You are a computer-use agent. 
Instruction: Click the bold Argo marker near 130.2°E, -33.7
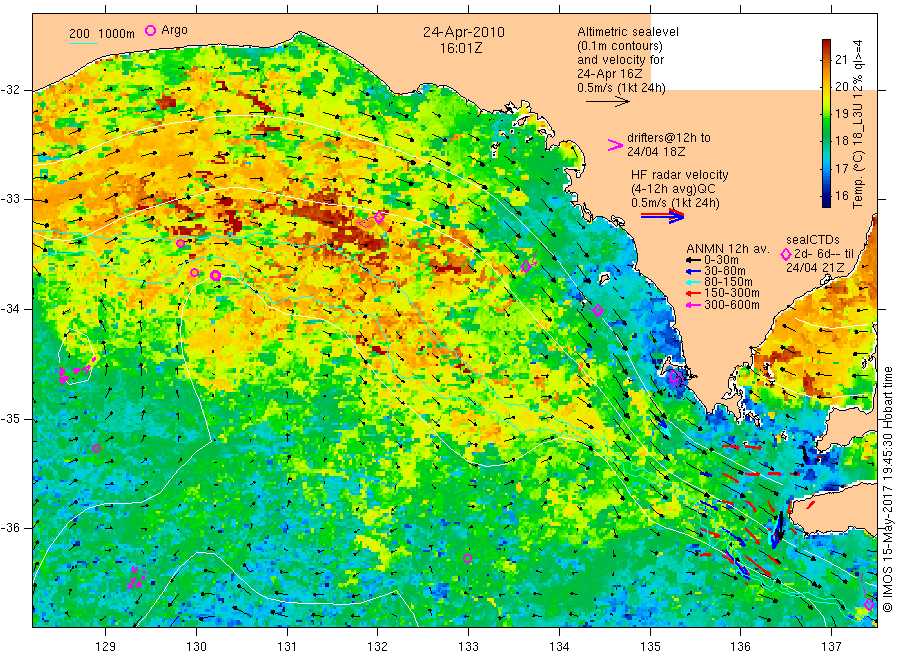pyautogui.click(x=215, y=275)
